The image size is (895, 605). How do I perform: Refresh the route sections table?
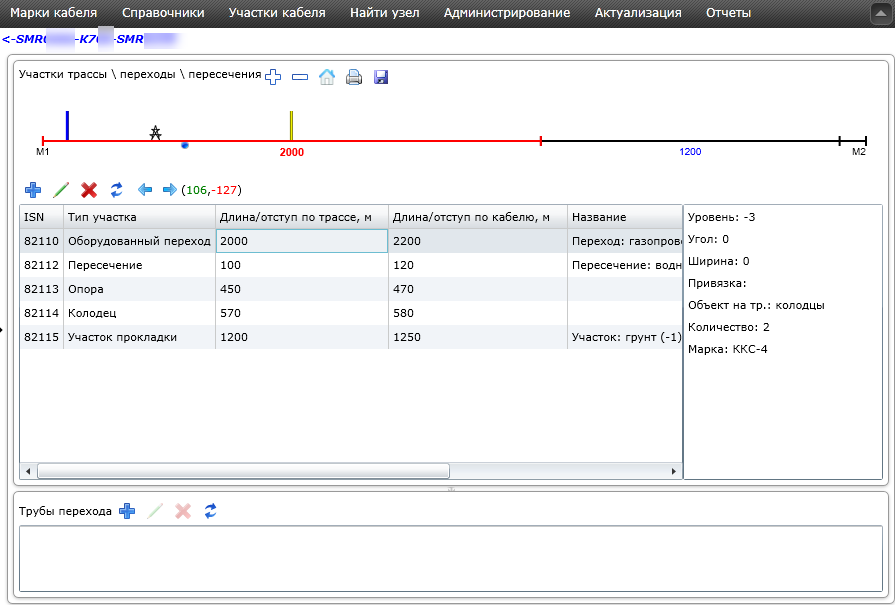(116, 189)
